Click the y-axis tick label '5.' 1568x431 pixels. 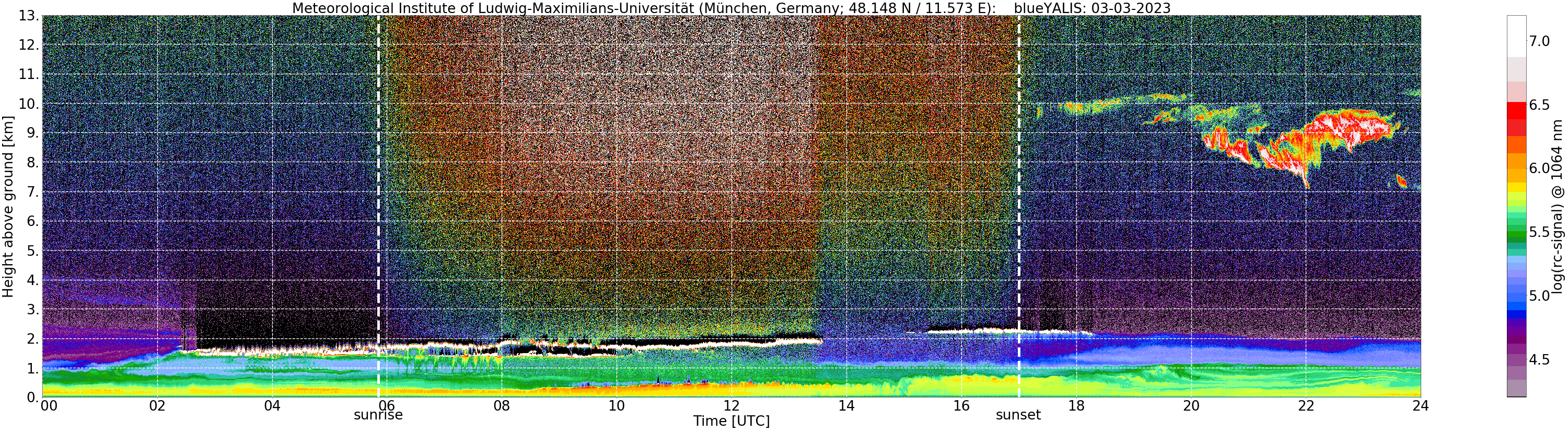pos(33,251)
